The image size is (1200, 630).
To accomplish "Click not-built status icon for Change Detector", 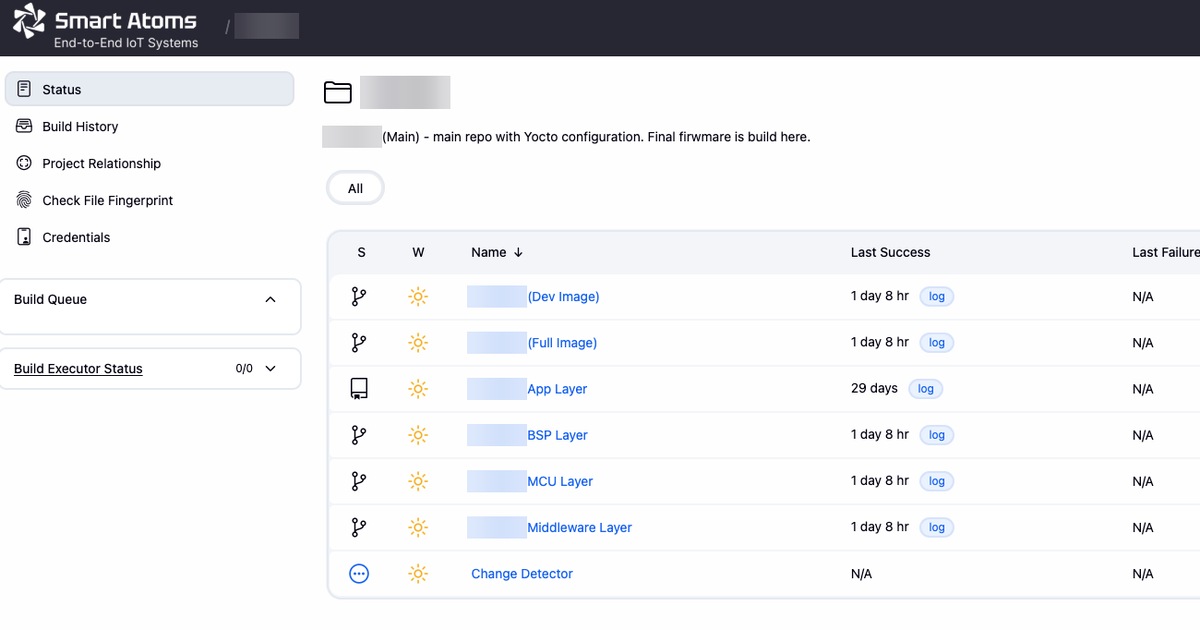I will [359, 573].
